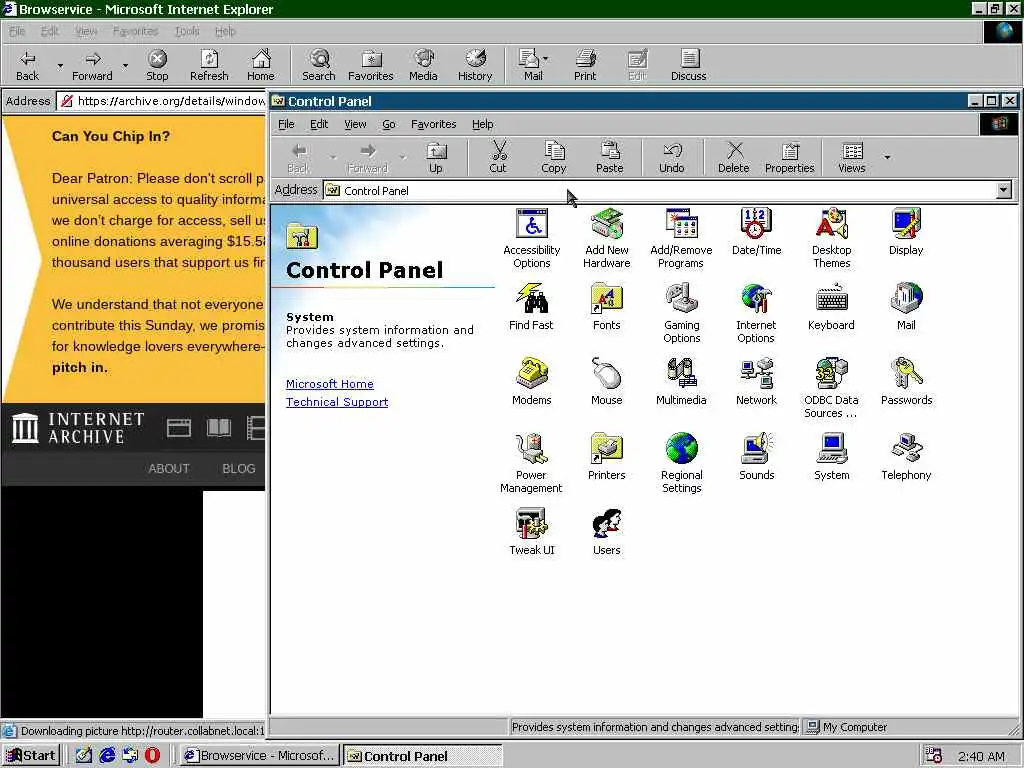Click Home in Internet Explorer toolbar
The image size is (1024, 768).
261,65
